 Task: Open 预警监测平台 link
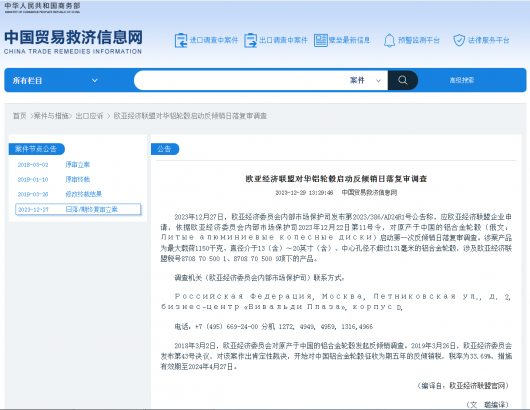pyautogui.click(x=419, y=40)
